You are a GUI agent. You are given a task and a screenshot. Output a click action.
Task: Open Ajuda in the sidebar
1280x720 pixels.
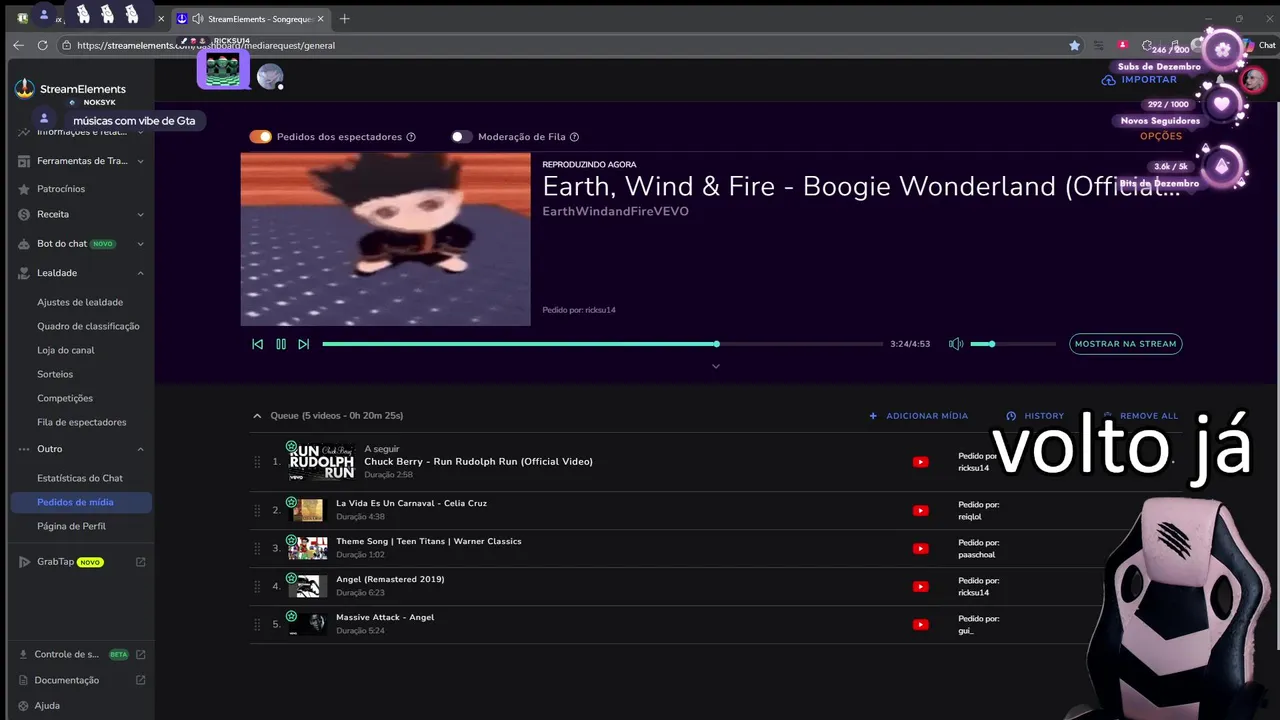tap(47, 706)
